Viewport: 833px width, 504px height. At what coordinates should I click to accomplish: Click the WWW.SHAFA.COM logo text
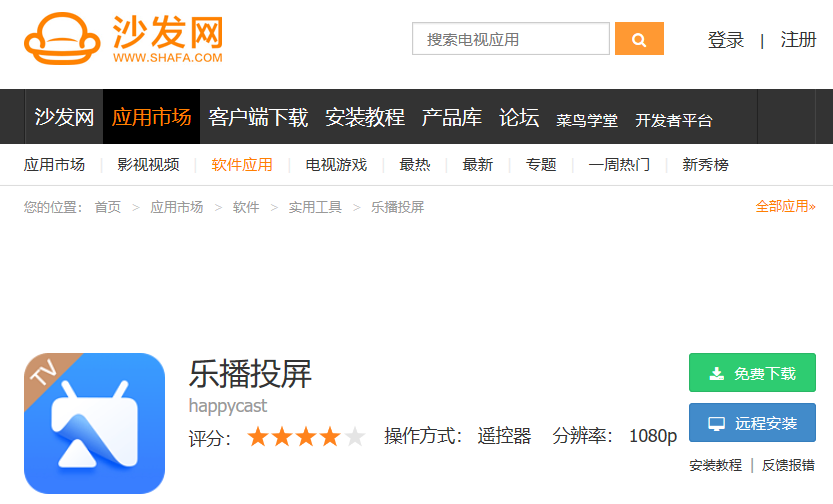click(168, 57)
